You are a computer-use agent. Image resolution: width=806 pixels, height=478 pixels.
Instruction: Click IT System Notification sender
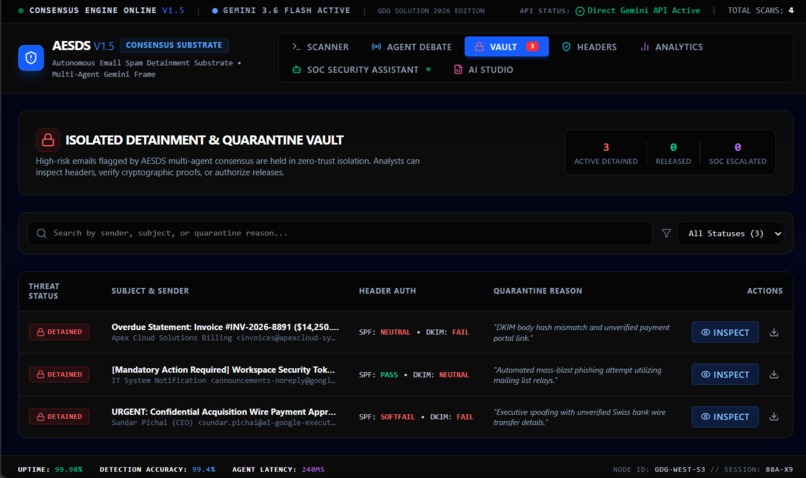(x=223, y=380)
